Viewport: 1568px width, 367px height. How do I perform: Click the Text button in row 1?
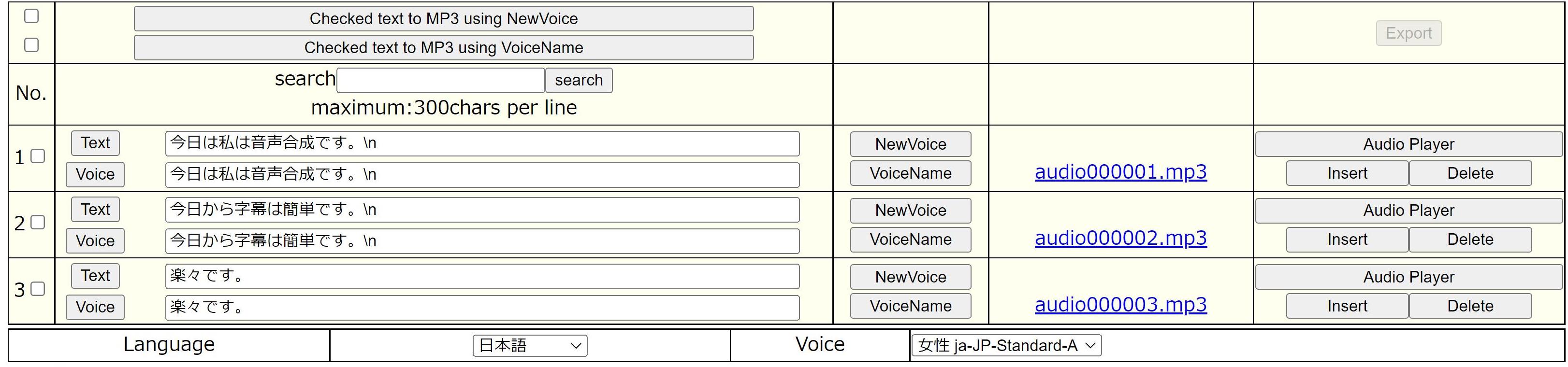click(96, 143)
